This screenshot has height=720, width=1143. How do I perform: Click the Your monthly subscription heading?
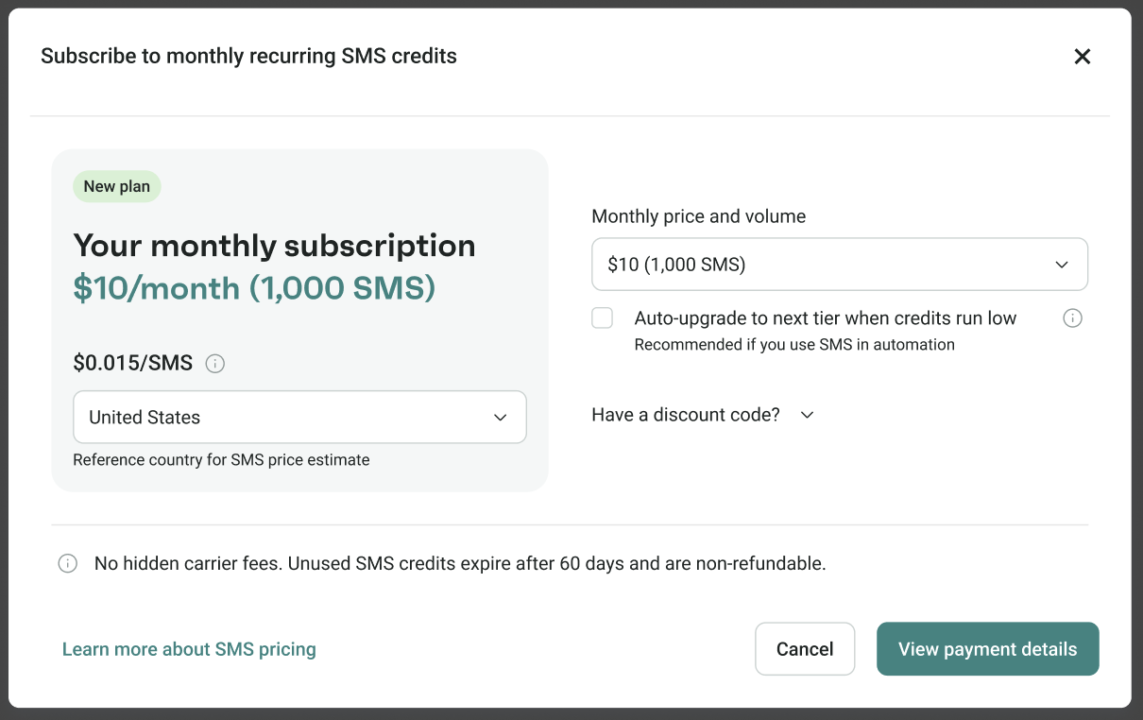[x=274, y=246]
